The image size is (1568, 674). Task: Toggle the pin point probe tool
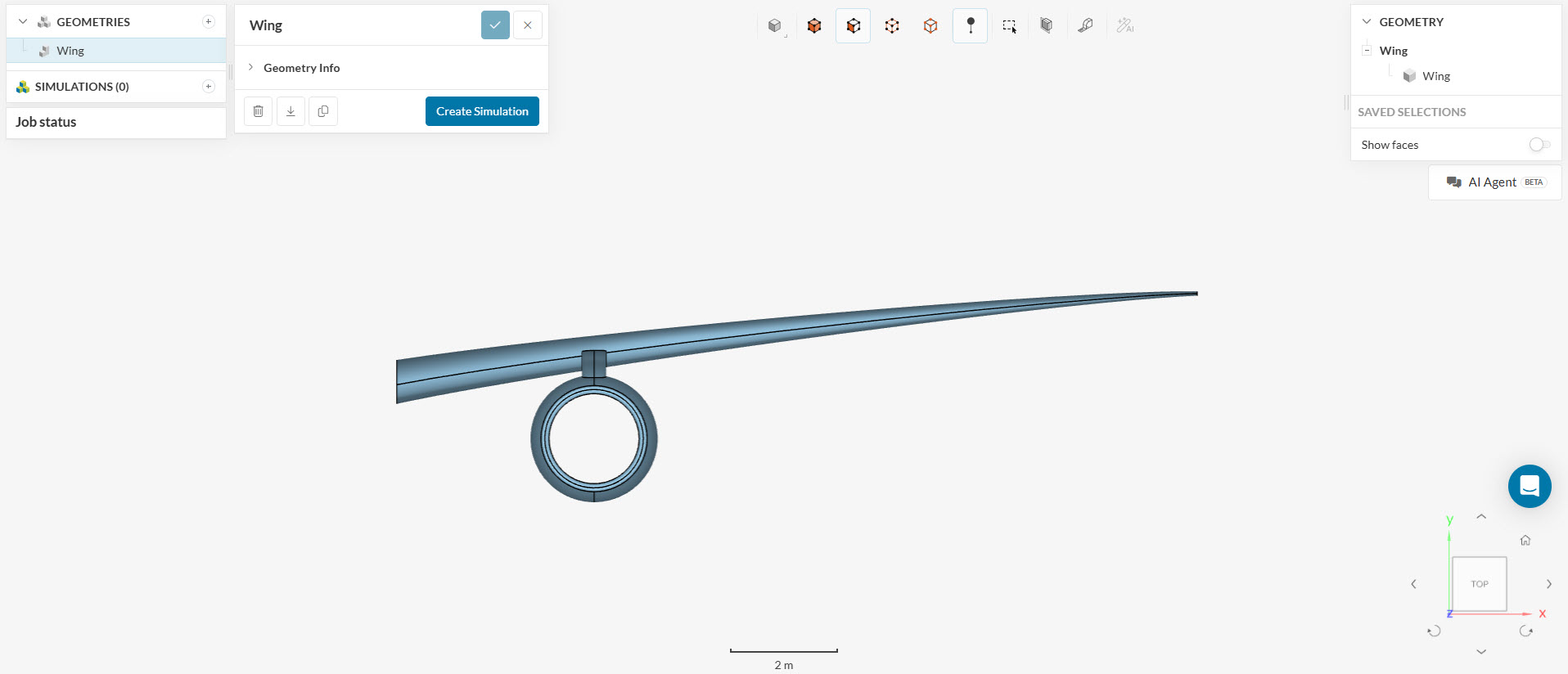(971, 26)
